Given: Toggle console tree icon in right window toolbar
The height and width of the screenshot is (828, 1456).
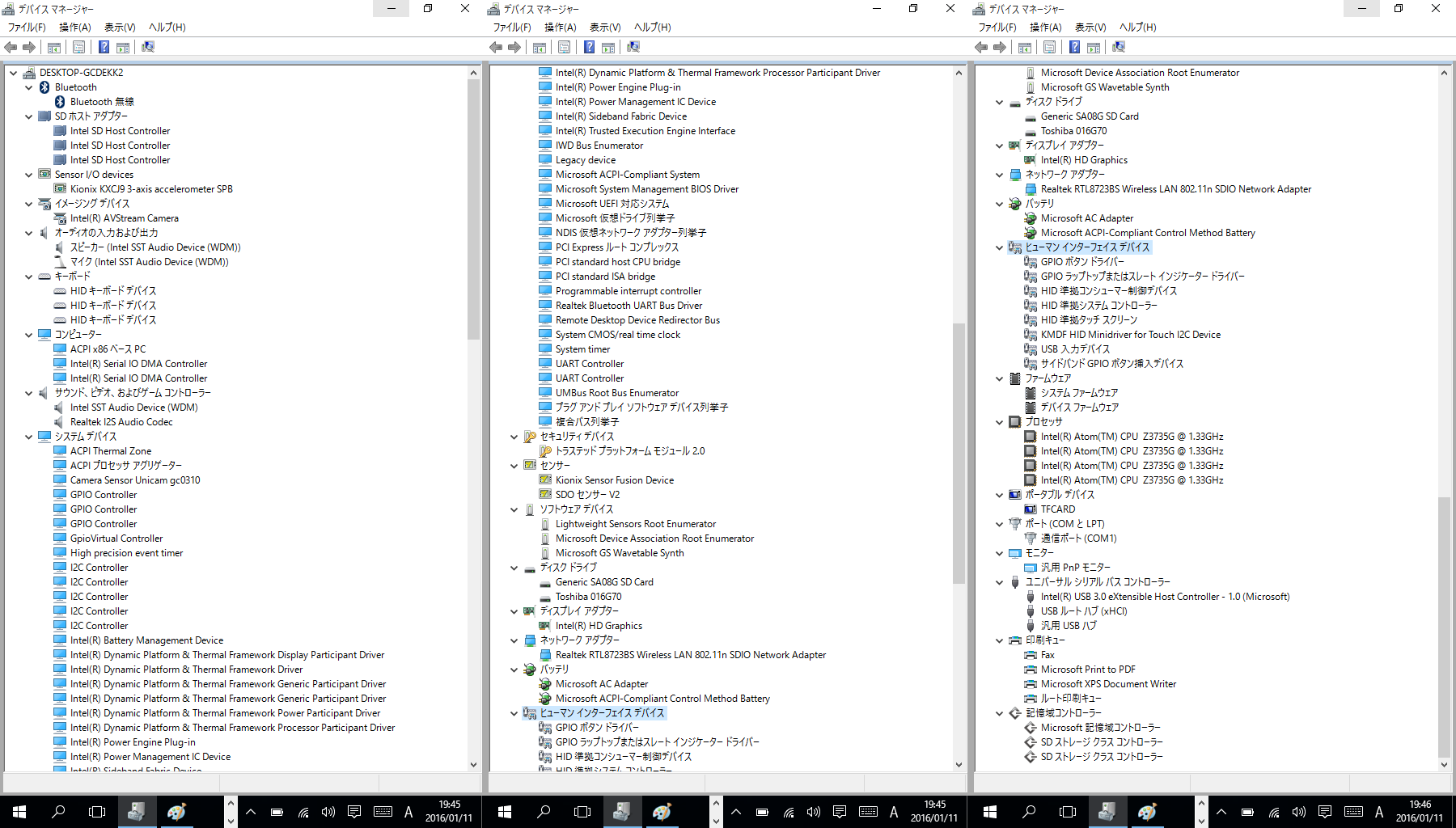Looking at the screenshot, I should [1025, 47].
